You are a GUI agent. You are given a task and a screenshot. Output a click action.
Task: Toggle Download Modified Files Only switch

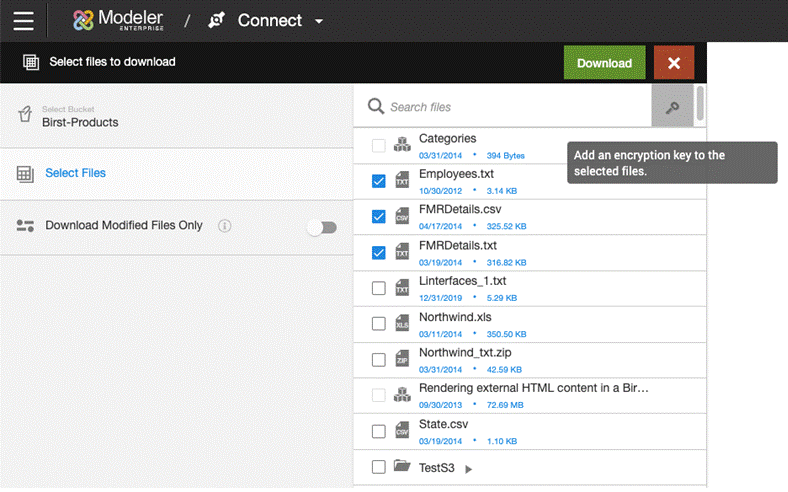[x=321, y=228]
